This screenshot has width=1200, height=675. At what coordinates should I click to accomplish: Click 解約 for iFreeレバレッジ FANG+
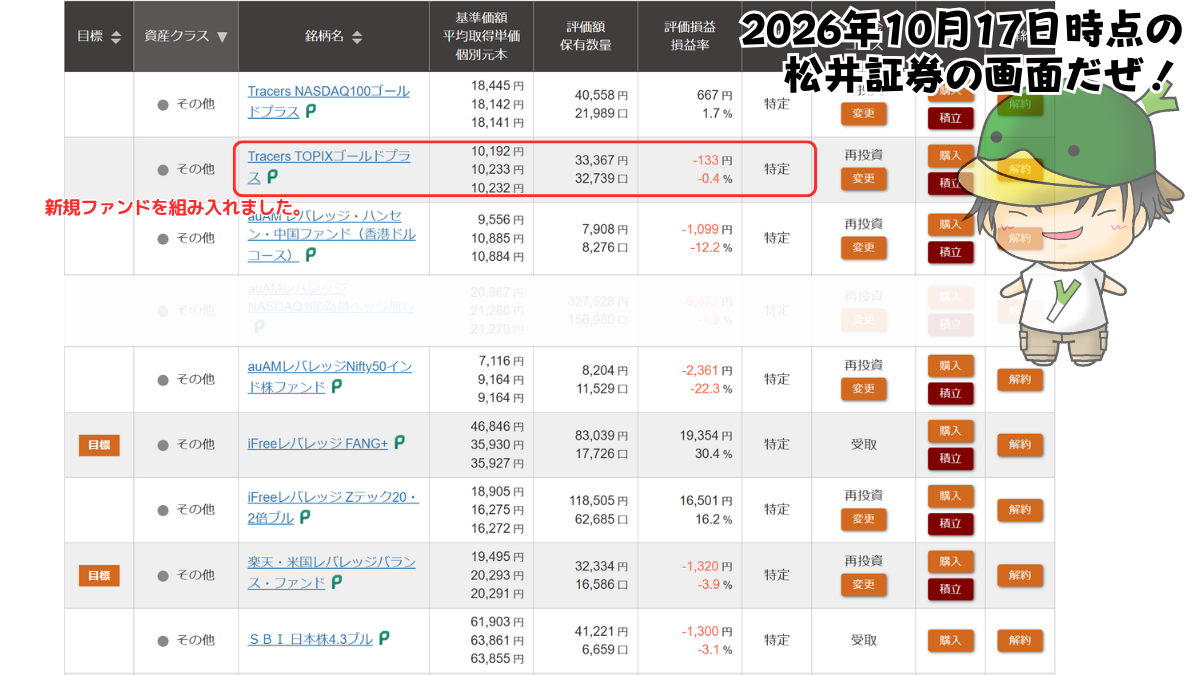(1019, 444)
